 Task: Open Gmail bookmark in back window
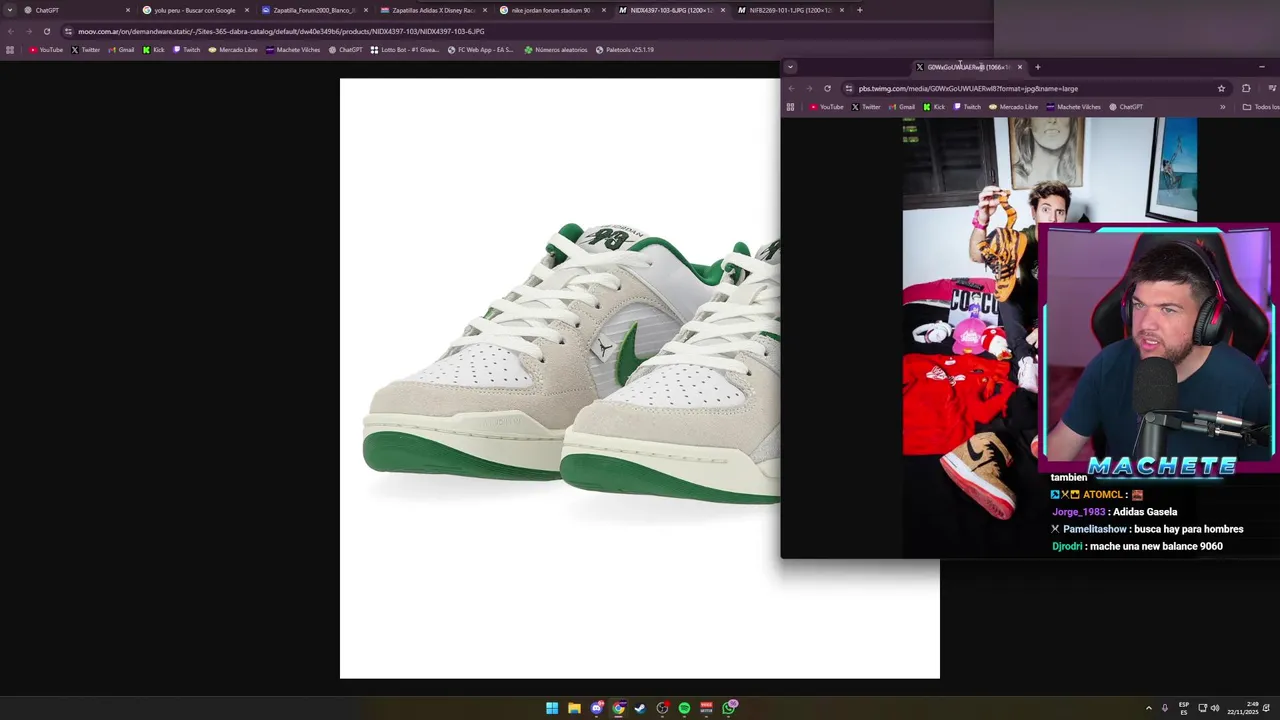point(121,50)
